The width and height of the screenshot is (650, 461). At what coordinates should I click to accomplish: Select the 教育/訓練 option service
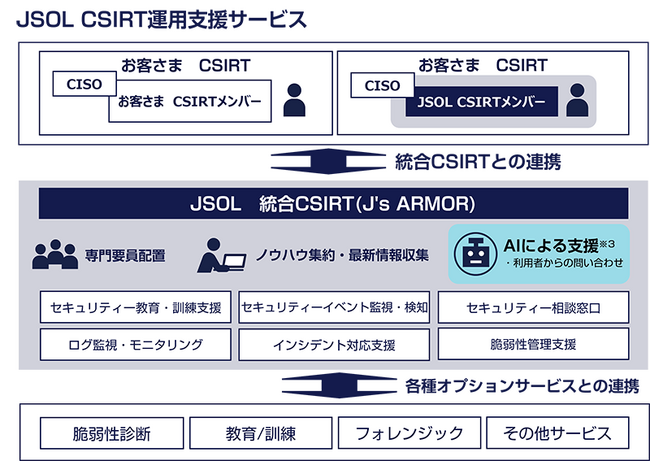tap(259, 433)
